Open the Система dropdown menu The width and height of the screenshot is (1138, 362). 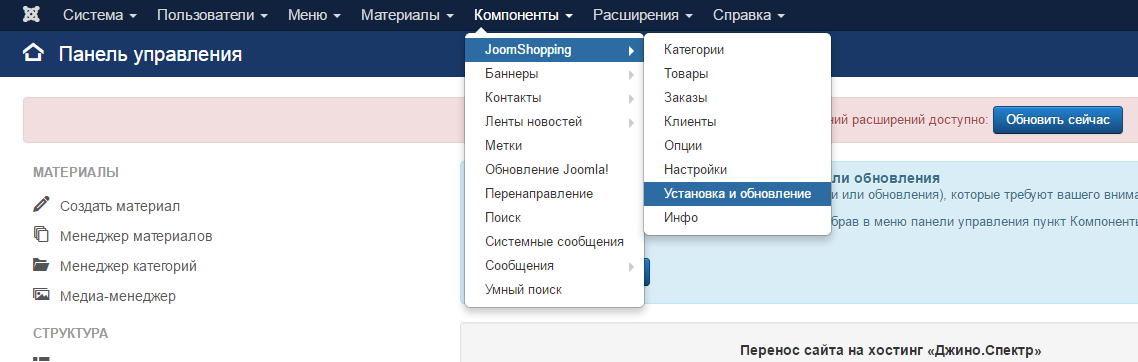99,15
